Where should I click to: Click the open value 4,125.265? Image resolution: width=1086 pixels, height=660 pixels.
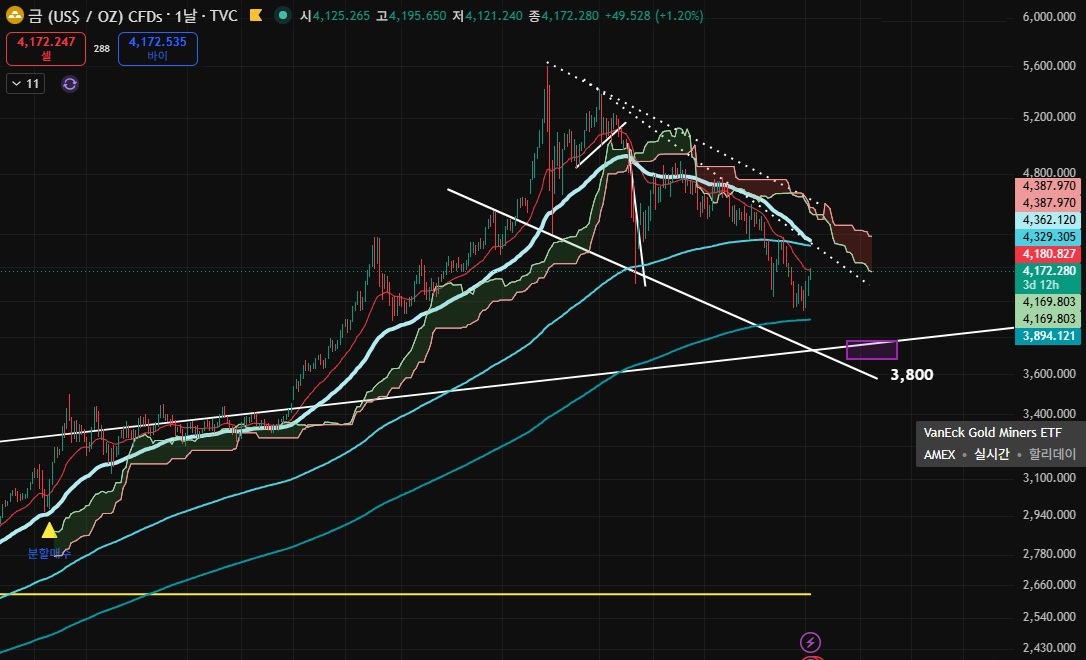(x=341, y=15)
